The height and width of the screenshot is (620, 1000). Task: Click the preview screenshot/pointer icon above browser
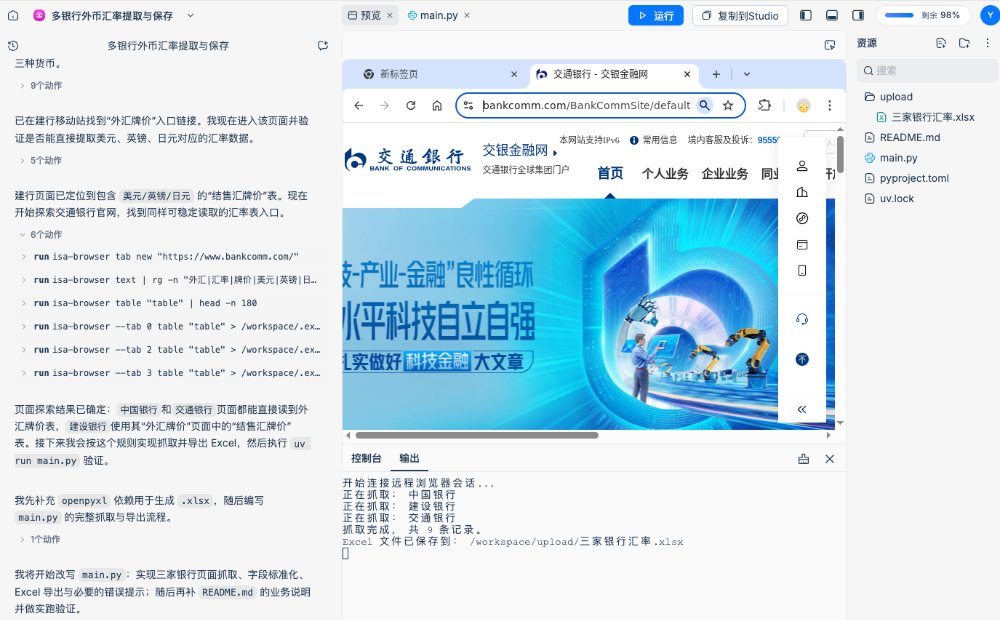coord(830,45)
